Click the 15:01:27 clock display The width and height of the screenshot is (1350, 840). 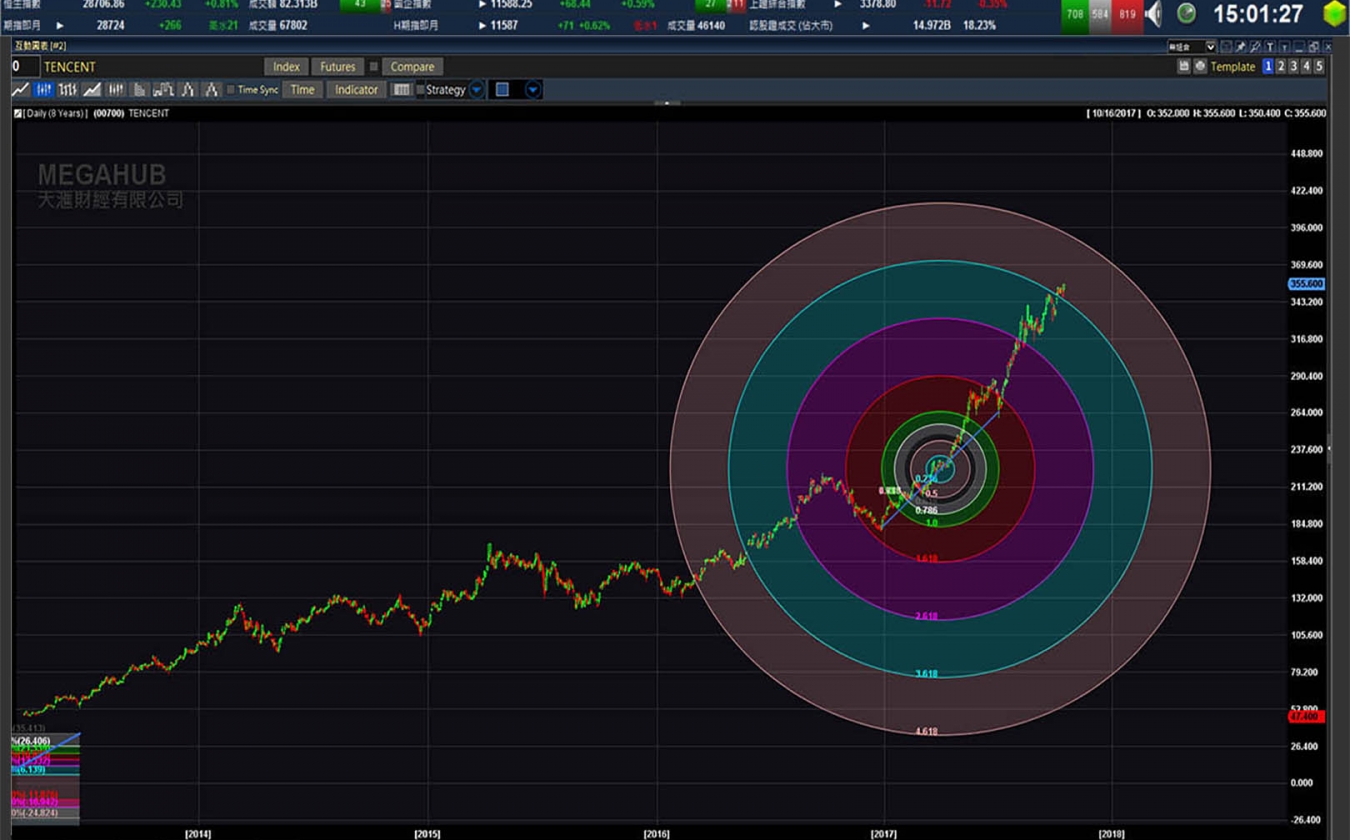click(1258, 14)
